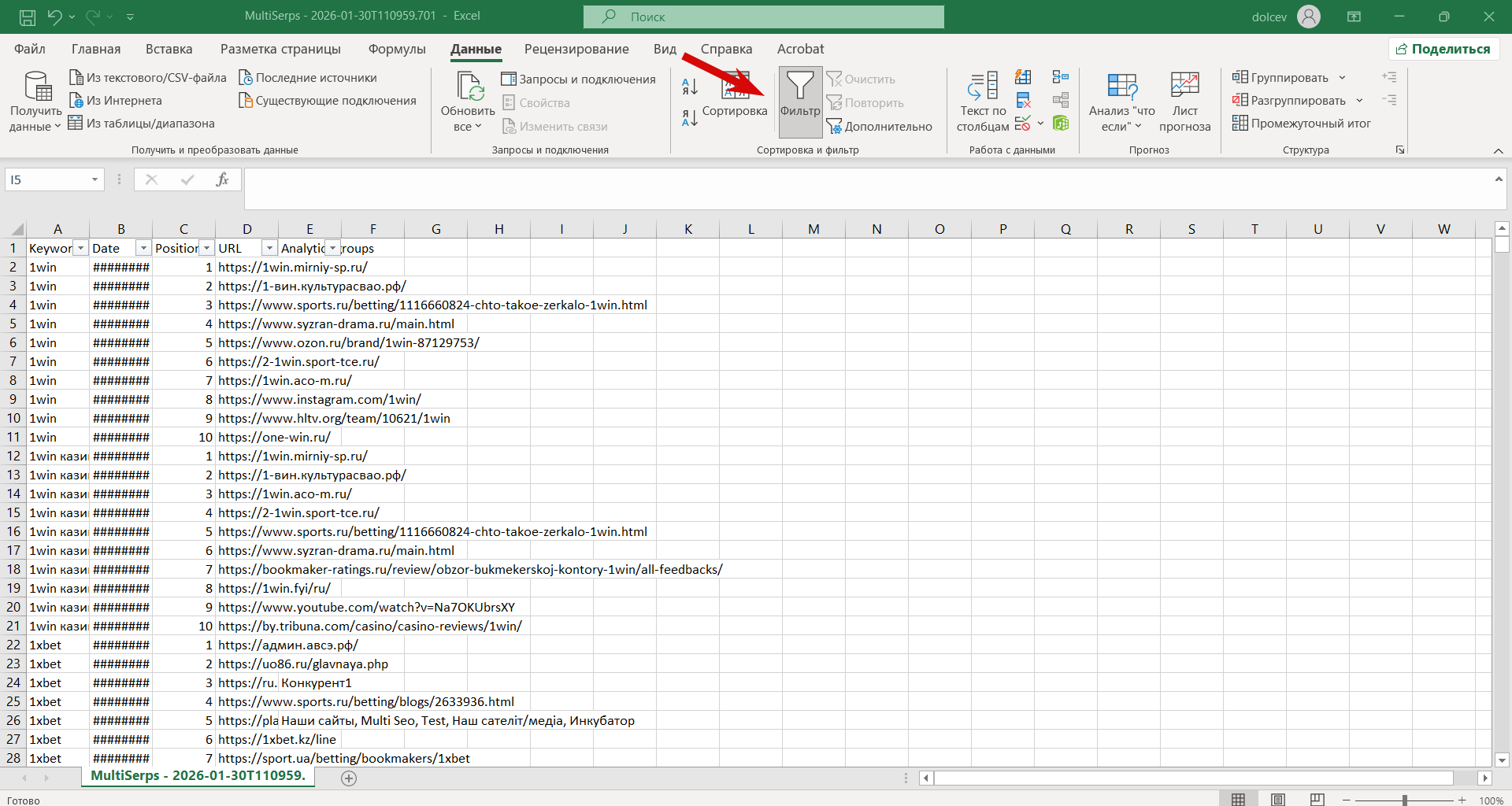Switch to Page Layout view in status bar

coord(1278,800)
